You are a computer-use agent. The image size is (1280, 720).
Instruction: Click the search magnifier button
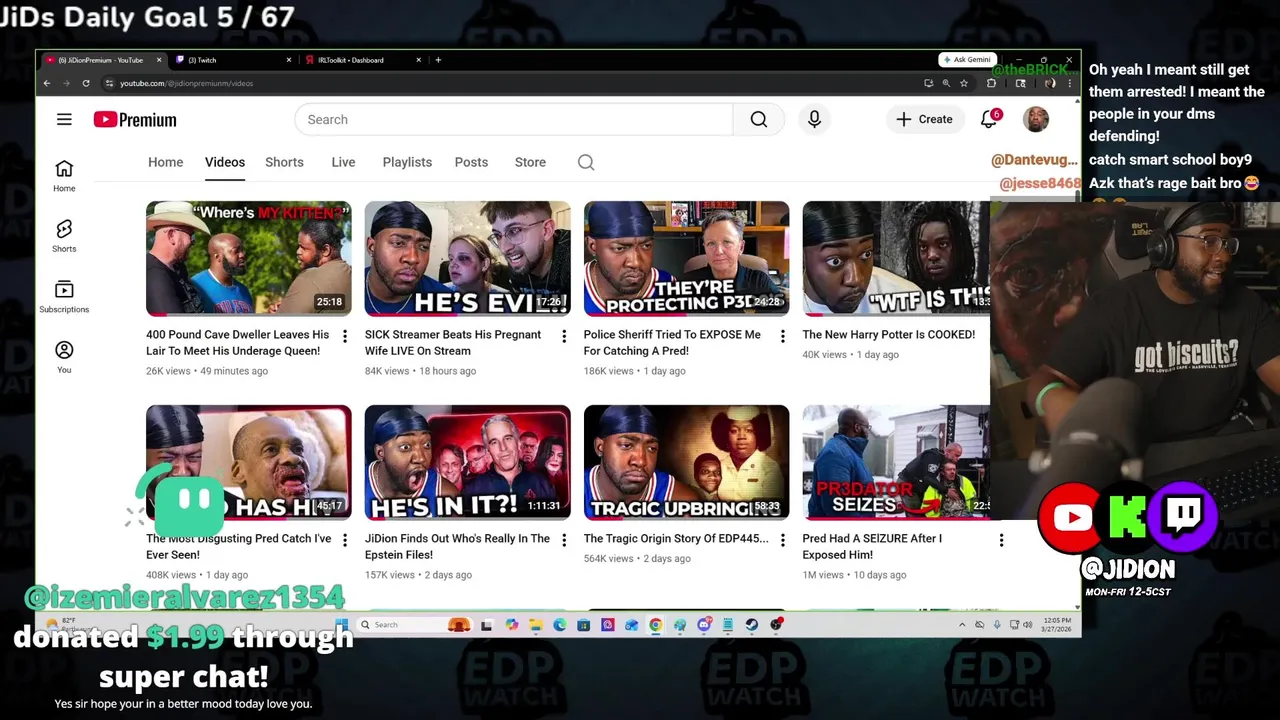pyautogui.click(x=759, y=119)
